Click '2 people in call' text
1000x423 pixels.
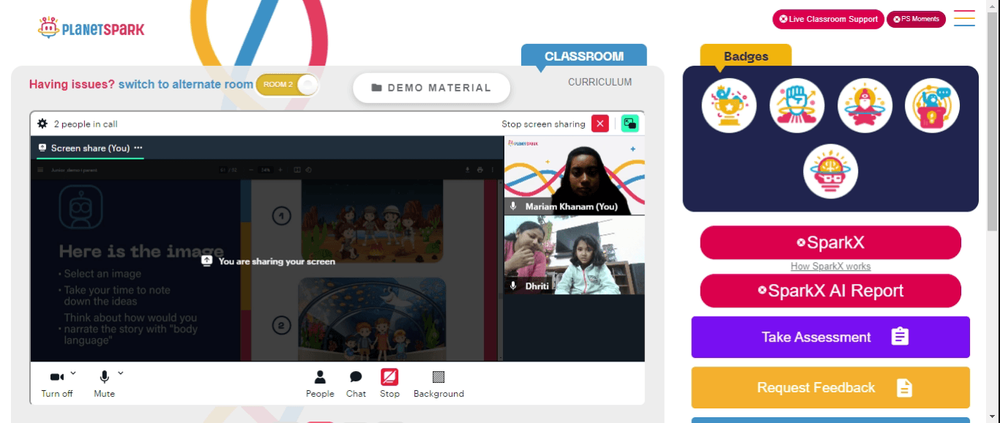85,124
